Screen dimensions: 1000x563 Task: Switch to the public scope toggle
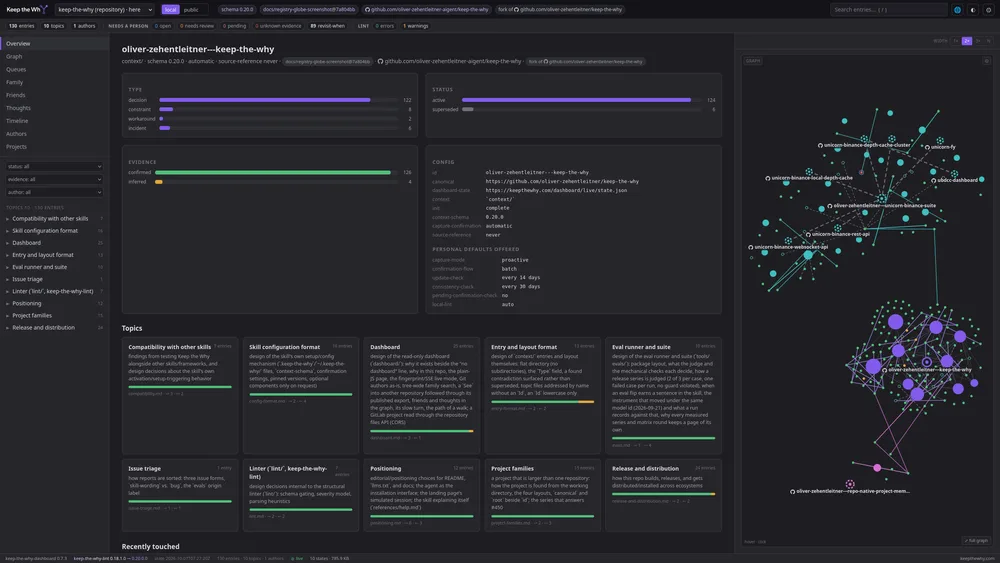coord(191,10)
